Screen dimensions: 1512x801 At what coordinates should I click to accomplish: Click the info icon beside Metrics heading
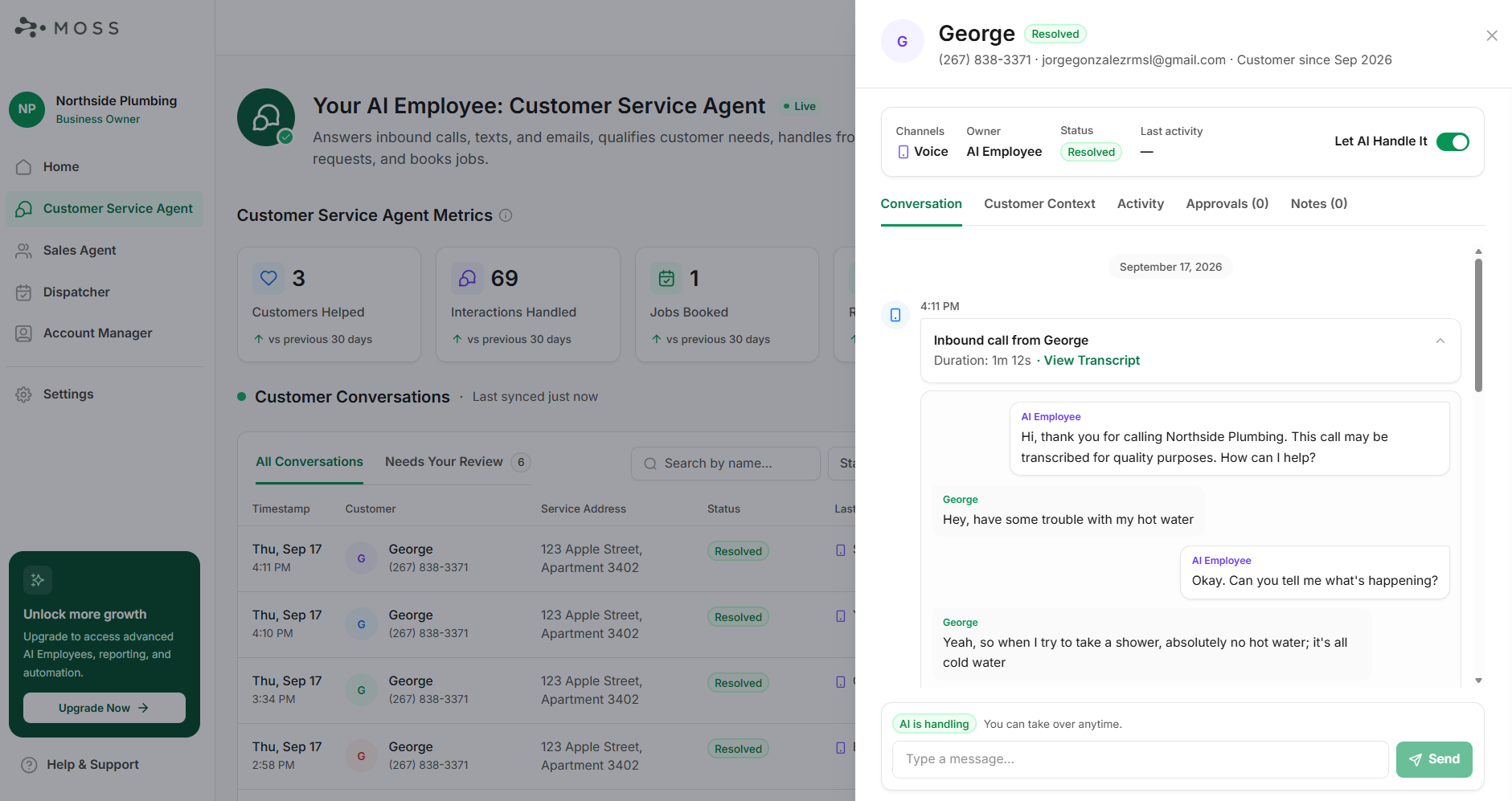click(x=506, y=215)
